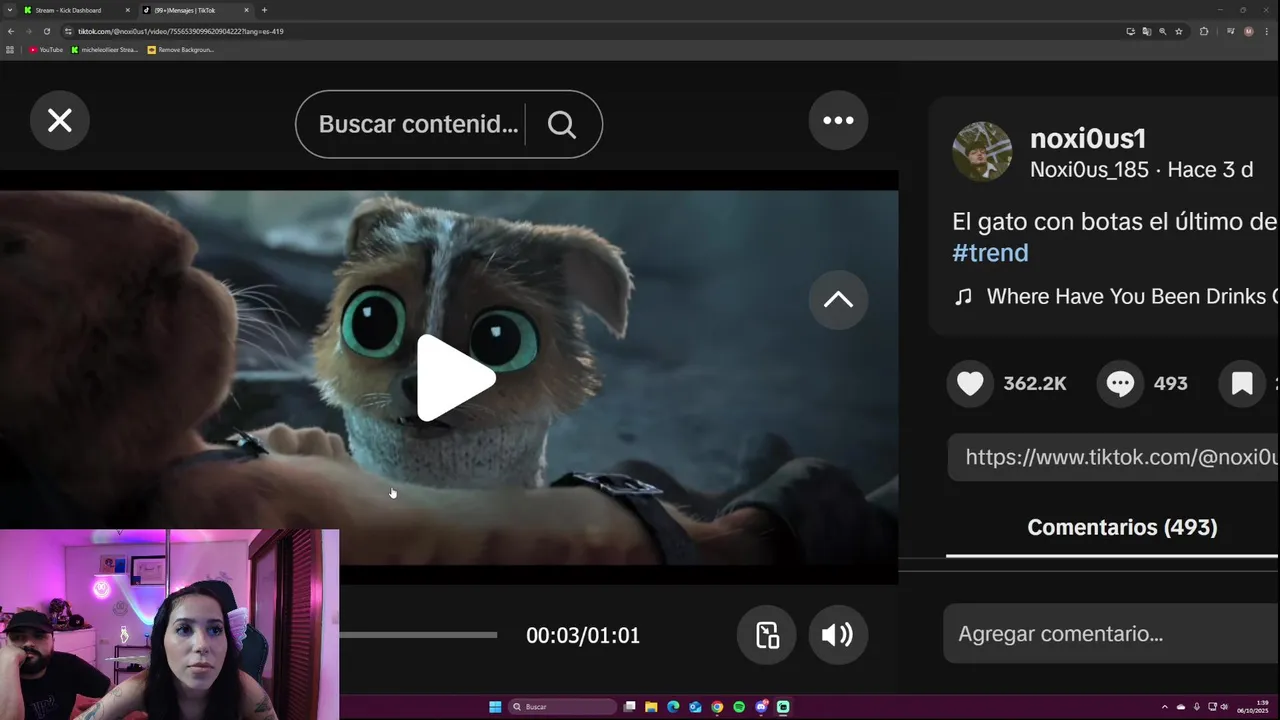Open comments via speech bubble icon
1280x720 pixels.
coord(1120,383)
